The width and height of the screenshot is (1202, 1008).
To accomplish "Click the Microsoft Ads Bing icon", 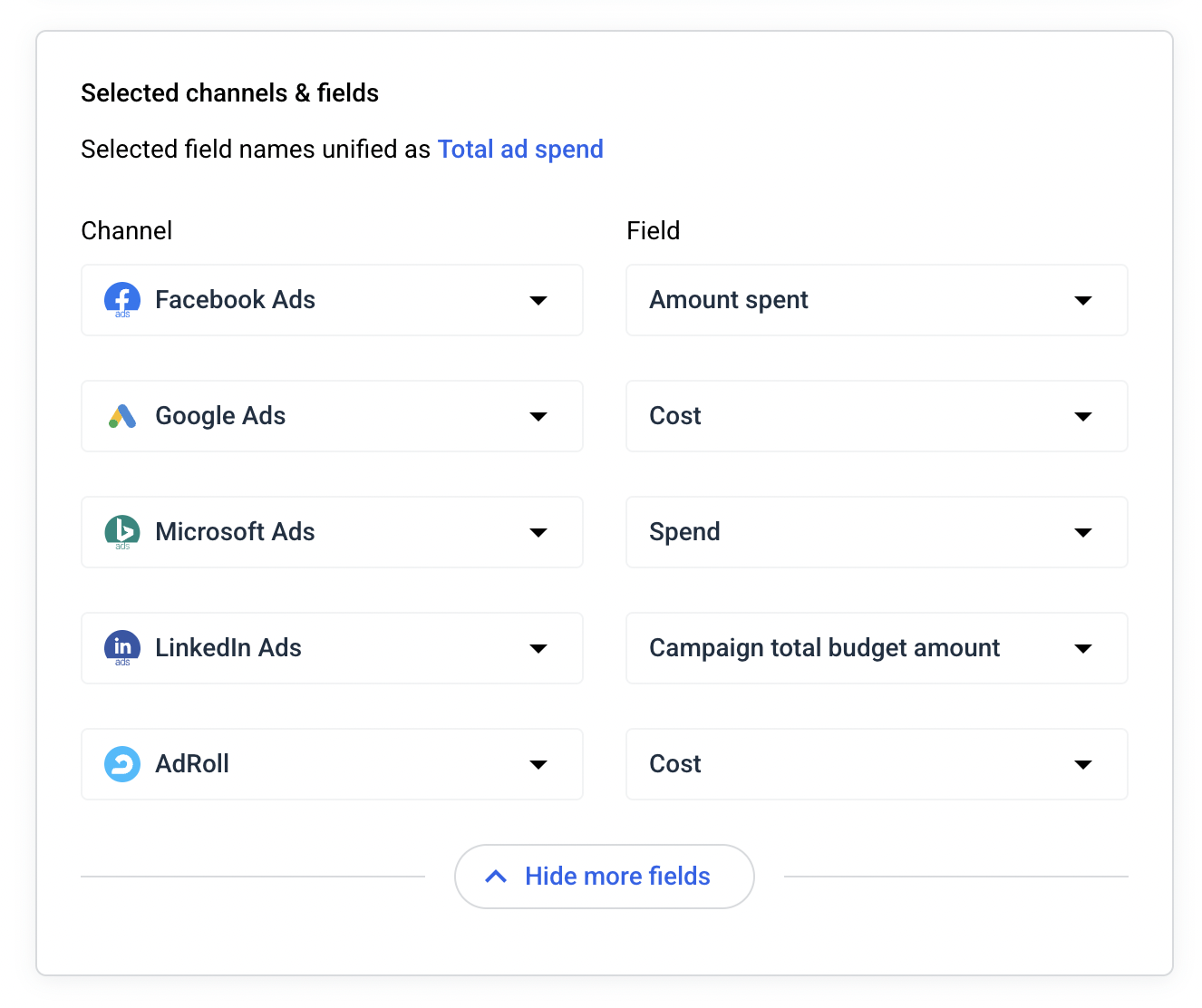I will [x=122, y=532].
